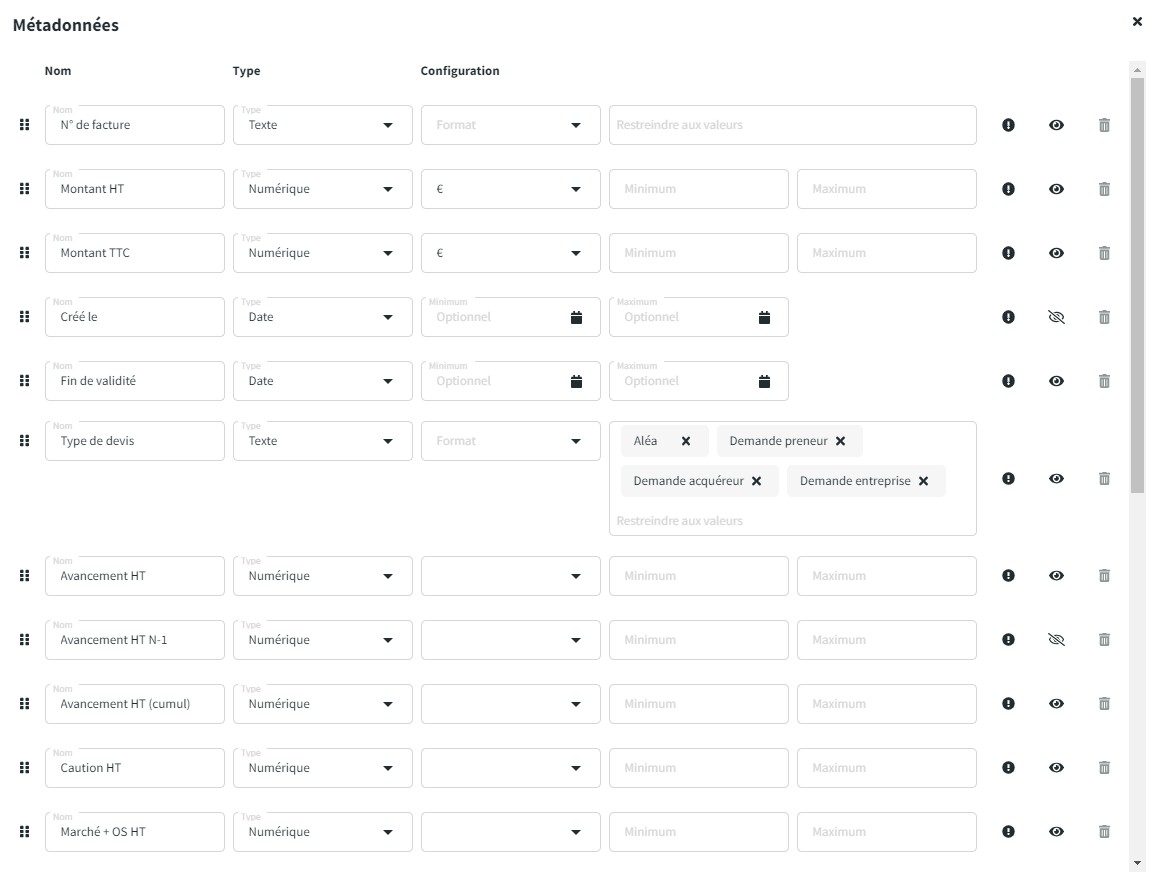Hide the Montant TTC field
Image resolution: width=1161 pixels, height=887 pixels.
1056,253
